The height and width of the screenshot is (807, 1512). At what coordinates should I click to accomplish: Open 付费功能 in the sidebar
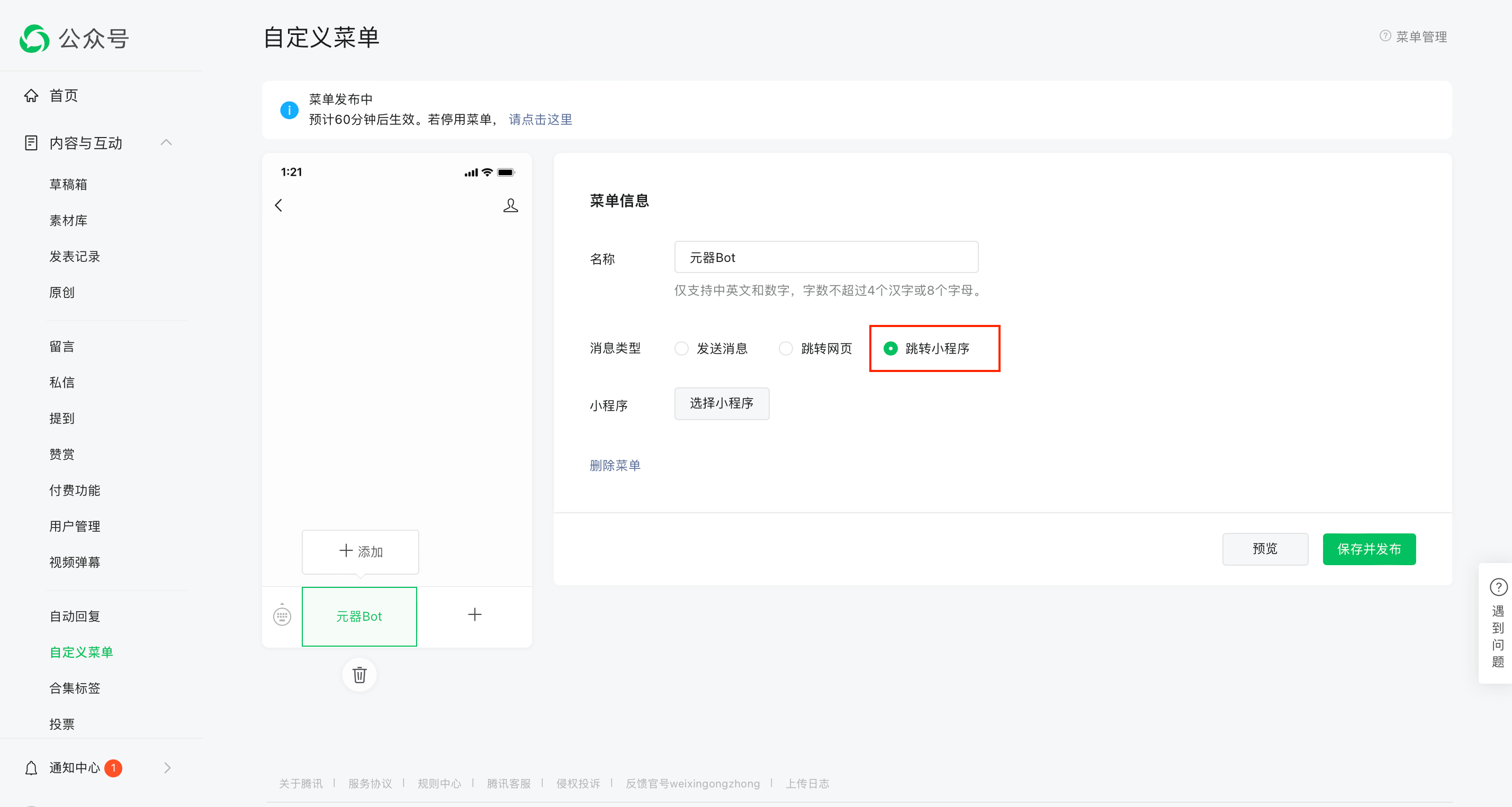pyautogui.click(x=75, y=490)
